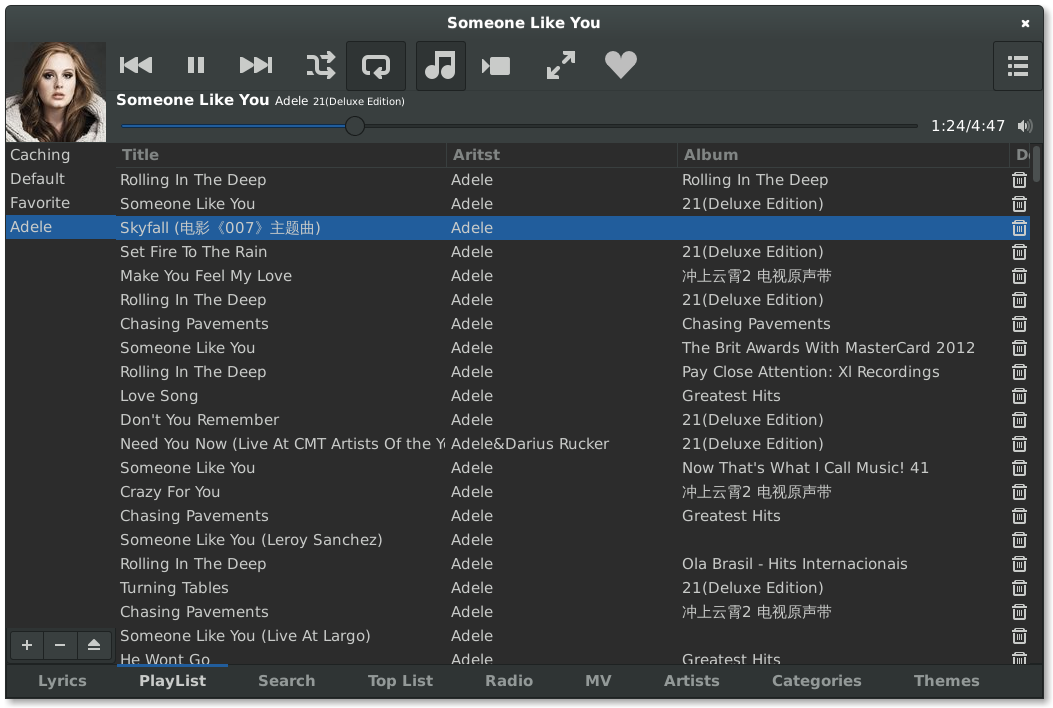1053x708 pixels.
Task: Open the Top List tab
Action: 400,680
